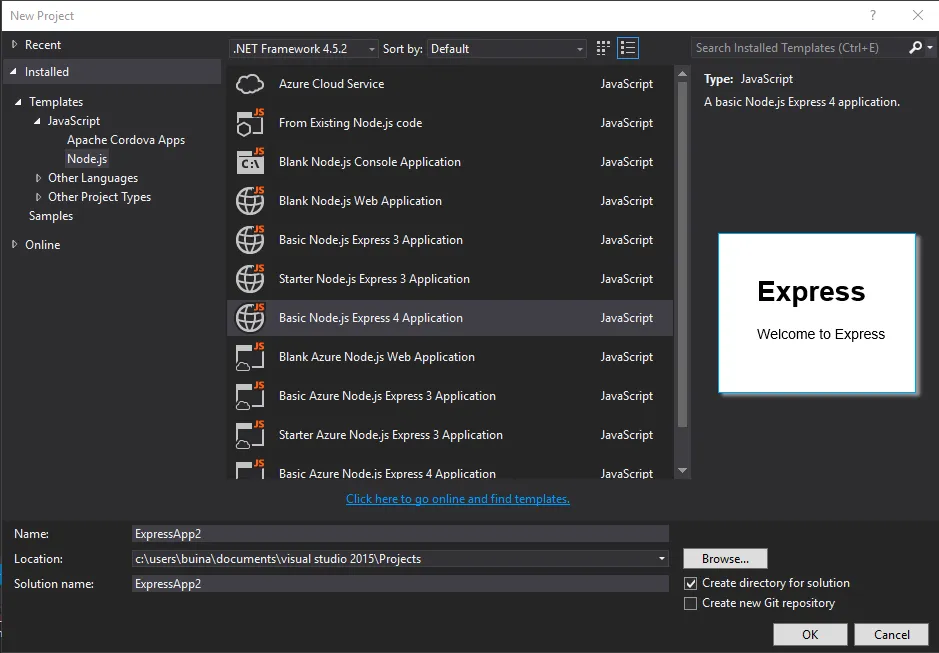Expand the Recent section
This screenshot has height=653, width=939.
click(14, 44)
